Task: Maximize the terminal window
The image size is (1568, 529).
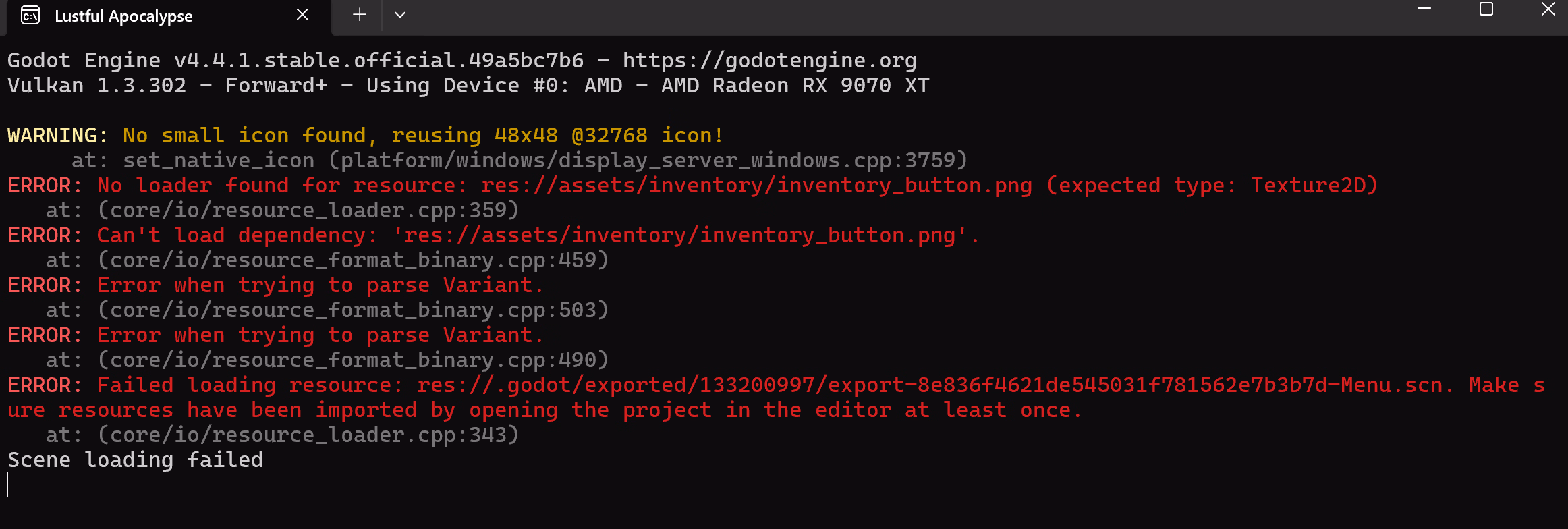Action: click(x=1486, y=9)
